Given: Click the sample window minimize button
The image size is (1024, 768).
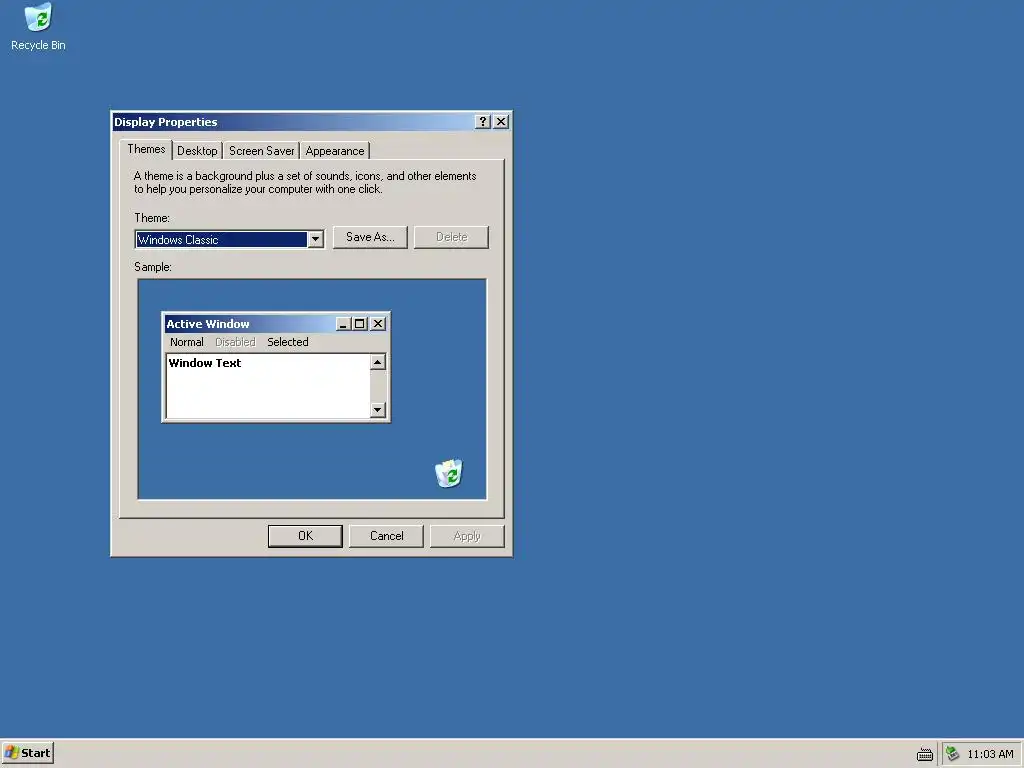Looking at the screenshot, I should tap(343, 324).
